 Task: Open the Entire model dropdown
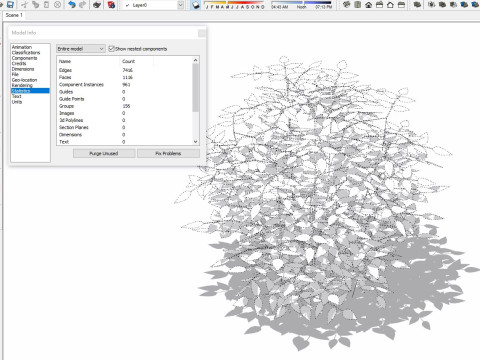tap(81, 49)
